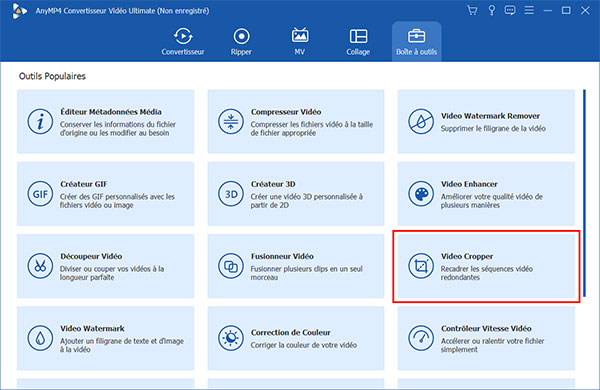Open the Contrôleur Vitesse Vidéo title
The height and width of the screenshot is (390, 600).
click(x=486, y=328)
